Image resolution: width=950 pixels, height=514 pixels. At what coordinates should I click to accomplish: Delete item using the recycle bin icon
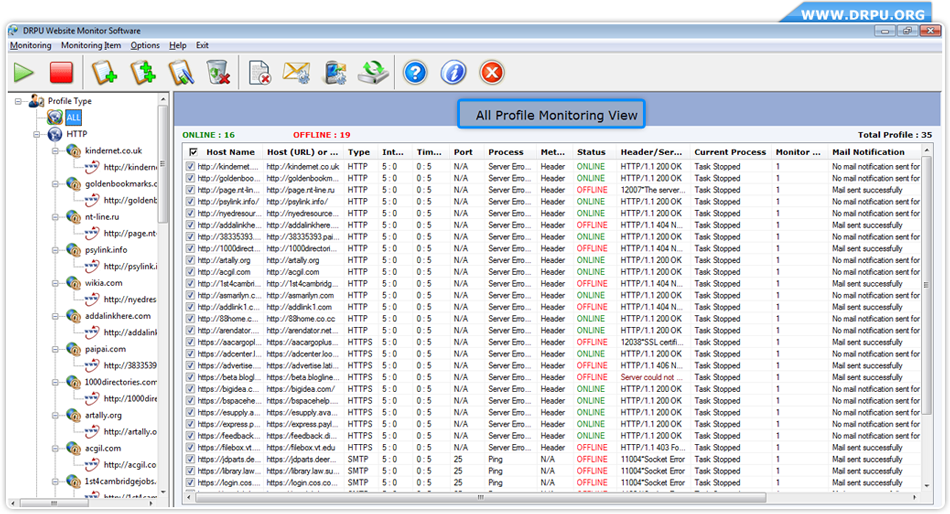(218, 73)
